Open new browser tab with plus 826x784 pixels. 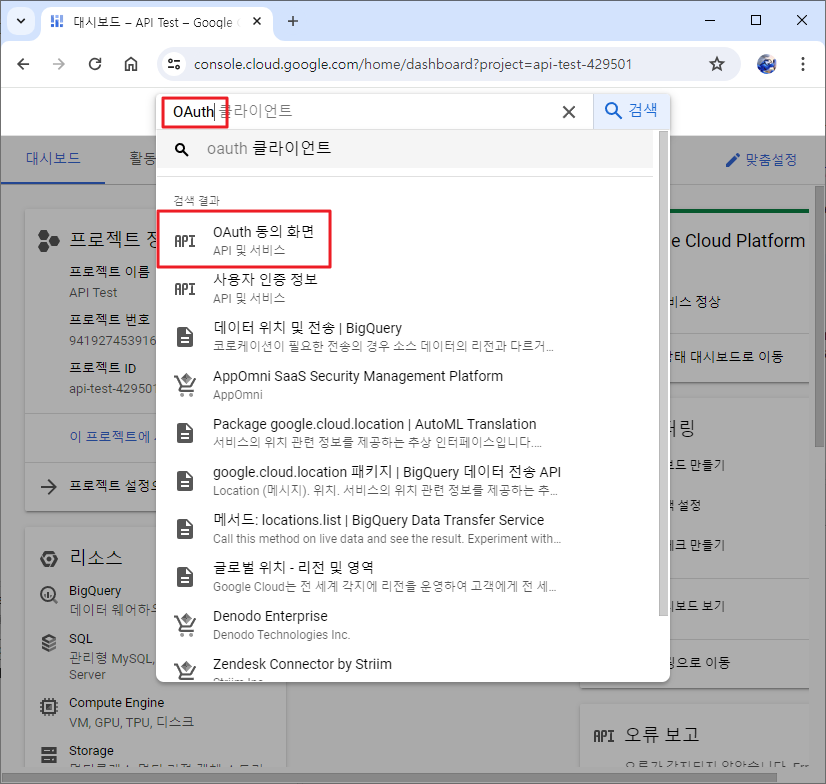293,21
